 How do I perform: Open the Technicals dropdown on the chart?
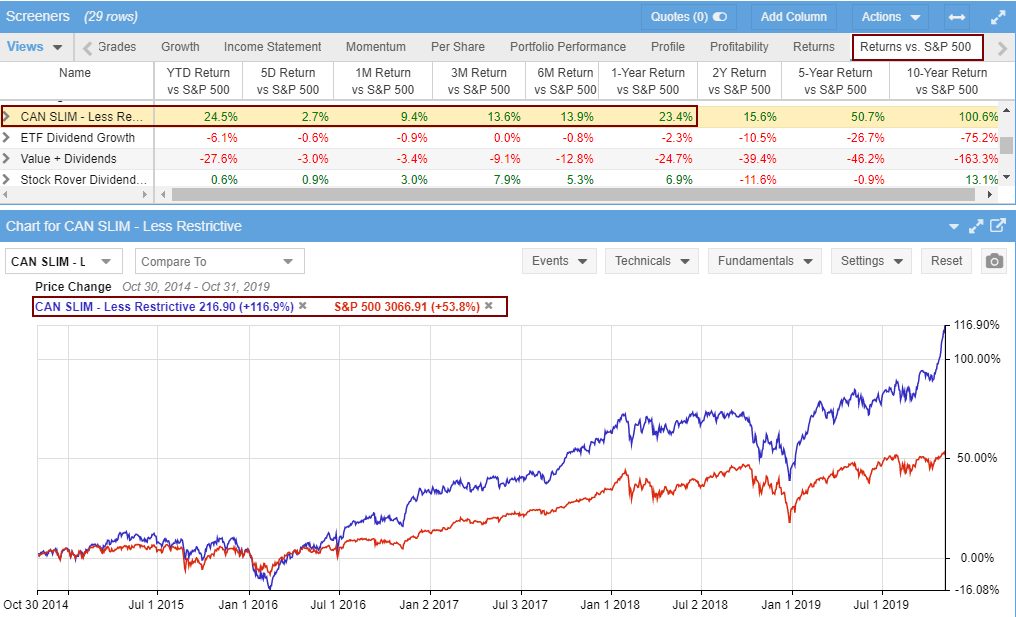651,260
